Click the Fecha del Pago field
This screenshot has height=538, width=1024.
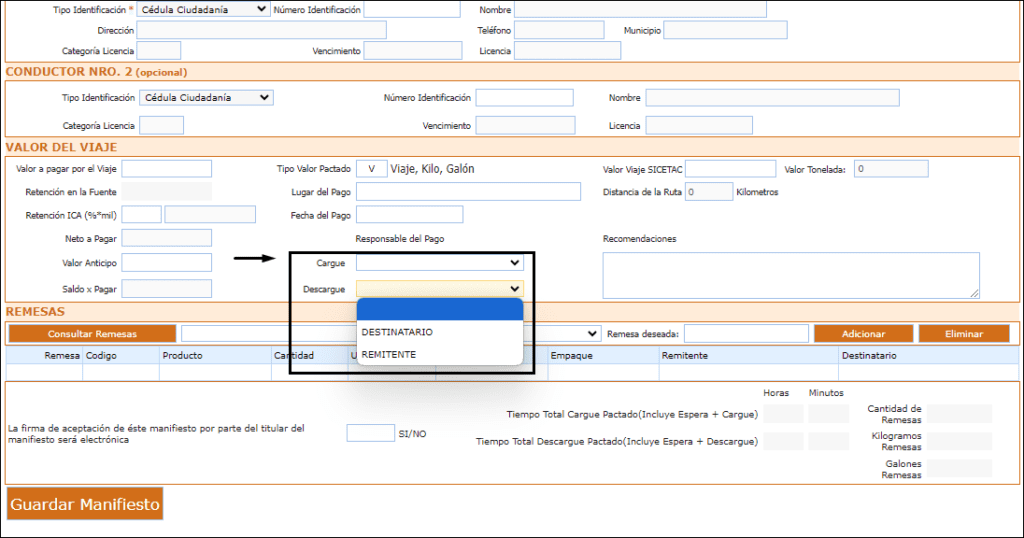(409, 215)
